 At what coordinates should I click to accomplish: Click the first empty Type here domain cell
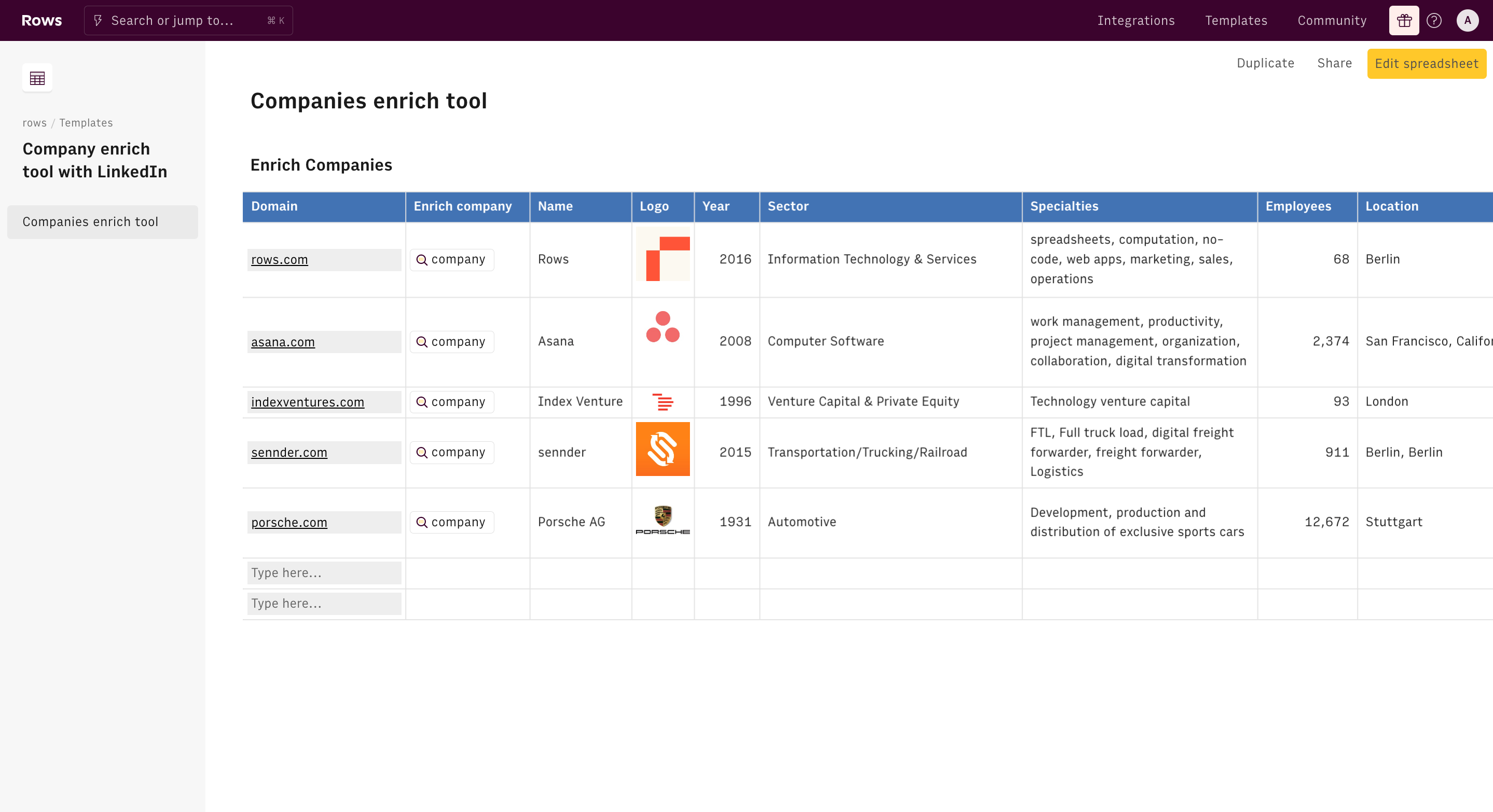tap(323, 573)
